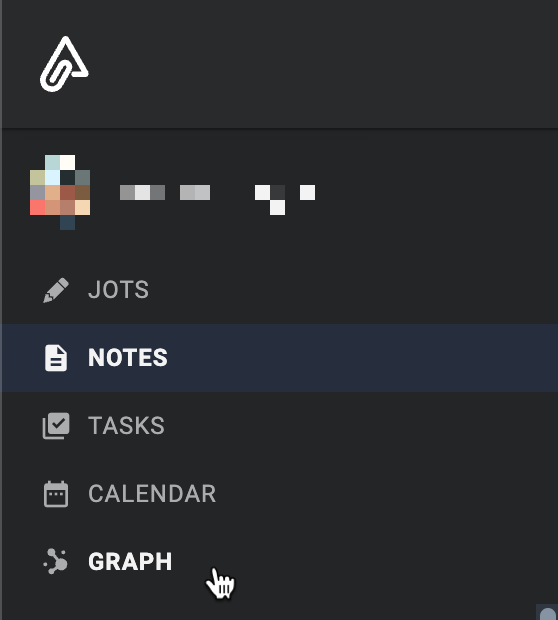Click the sidebar's left edge border
Image resolution: width=558 pixels, height=620 pixels.
click(1, 310)
